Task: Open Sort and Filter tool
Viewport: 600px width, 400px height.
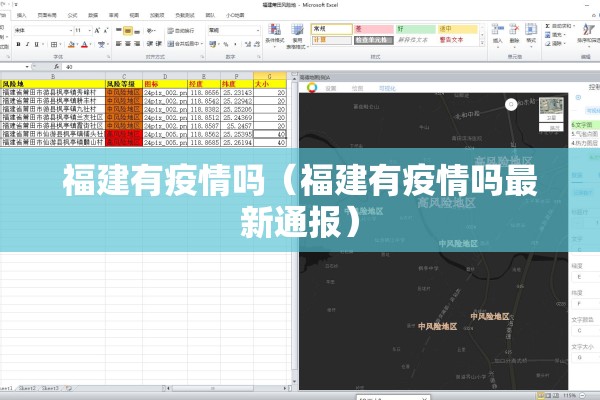Action: (589, 34)
